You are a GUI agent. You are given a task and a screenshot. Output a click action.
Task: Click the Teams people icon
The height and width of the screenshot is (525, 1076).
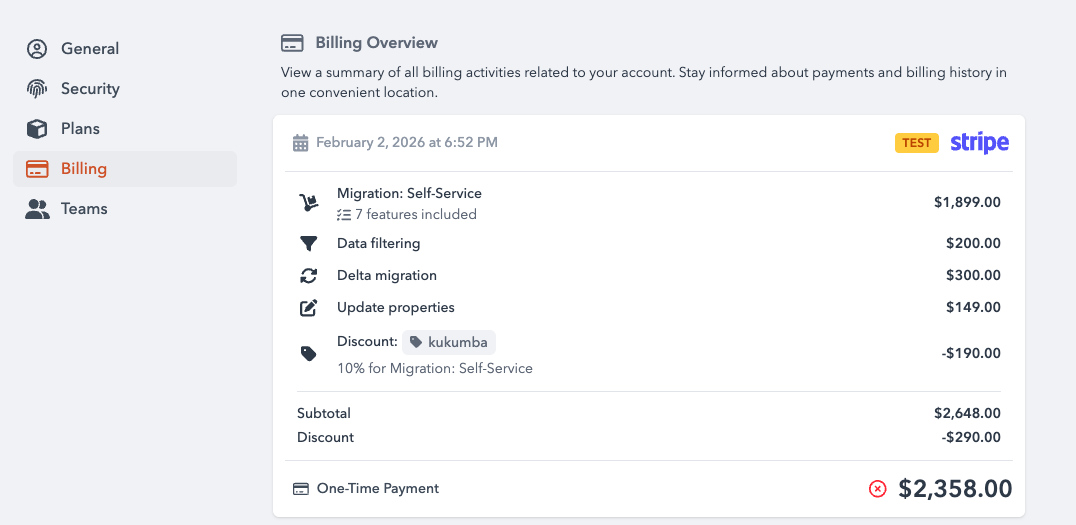click(37, 209)
